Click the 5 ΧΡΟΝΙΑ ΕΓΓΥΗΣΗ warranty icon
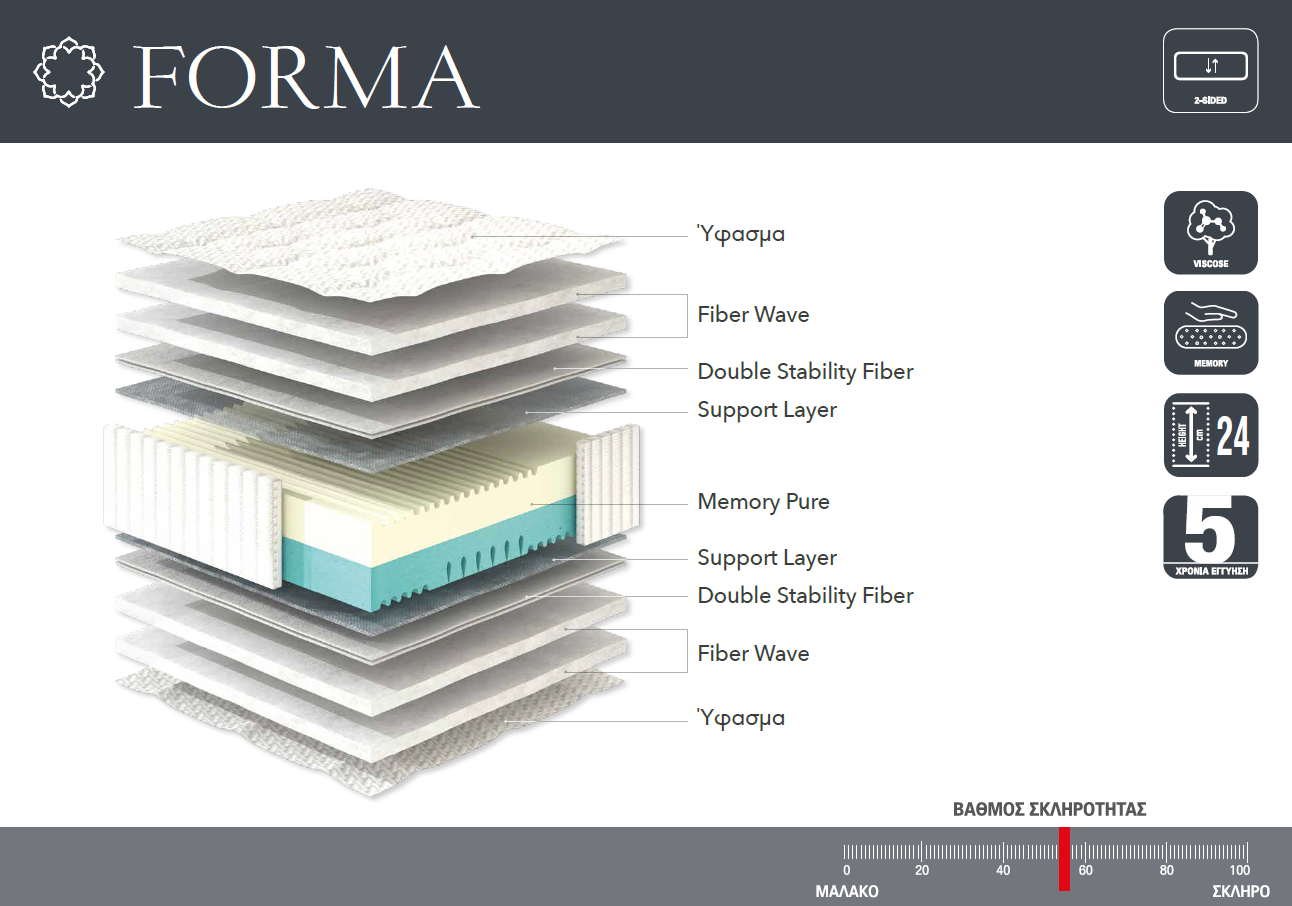The width and height of the screenshot is (1292, 906). point(1211,537)
